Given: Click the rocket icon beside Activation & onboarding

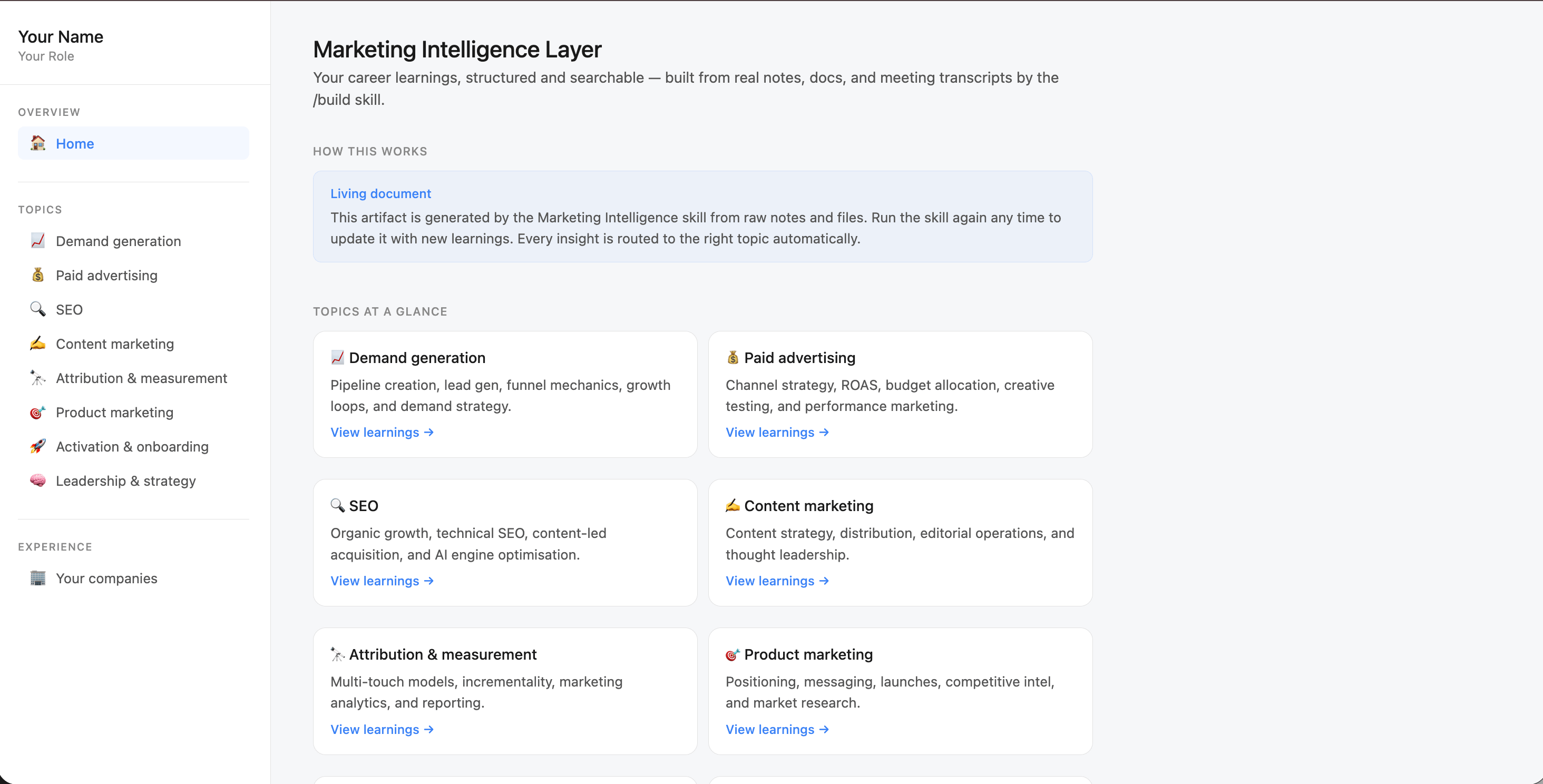Looking at the screenshot, I should coord(38,446).
